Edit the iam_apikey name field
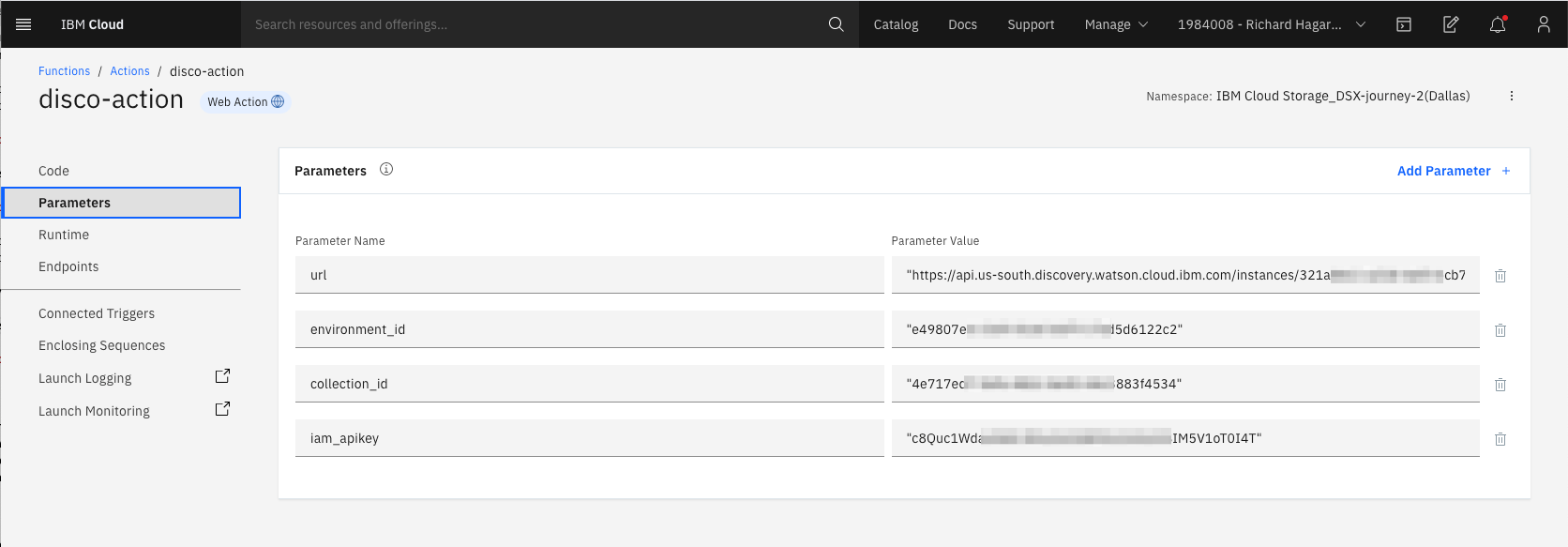 [x=589, y=438]
